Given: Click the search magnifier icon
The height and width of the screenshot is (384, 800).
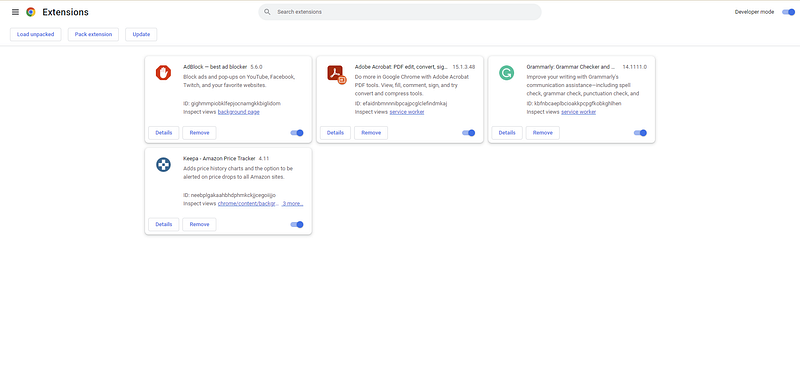Looking at the screenshot, I should (267, 12).
